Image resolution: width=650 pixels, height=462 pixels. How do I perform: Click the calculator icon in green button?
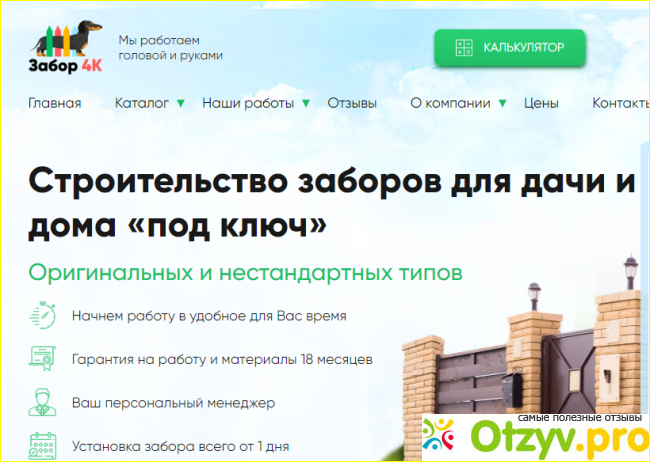point(463,47)
